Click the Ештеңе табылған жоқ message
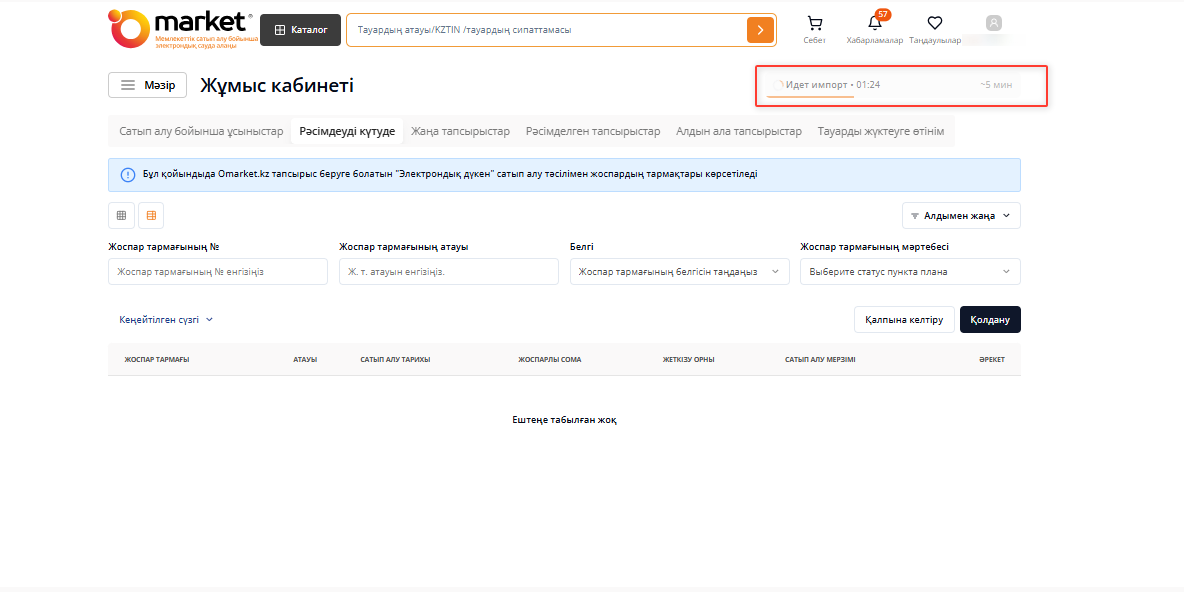The image size is (1184, 592). point(565,420)
